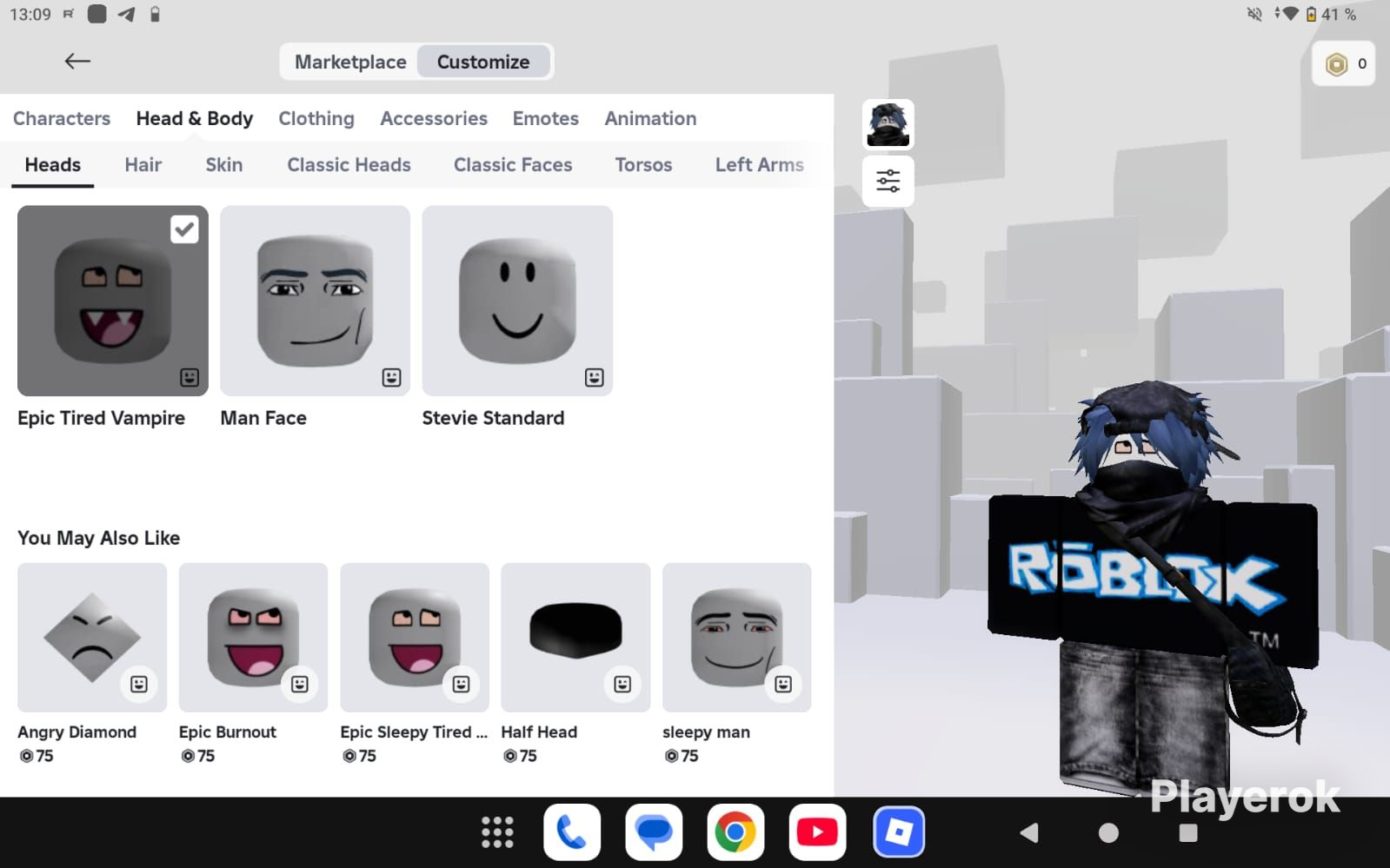Open the Characters category tab
The image size is (1390, 868).
point(62,118)
